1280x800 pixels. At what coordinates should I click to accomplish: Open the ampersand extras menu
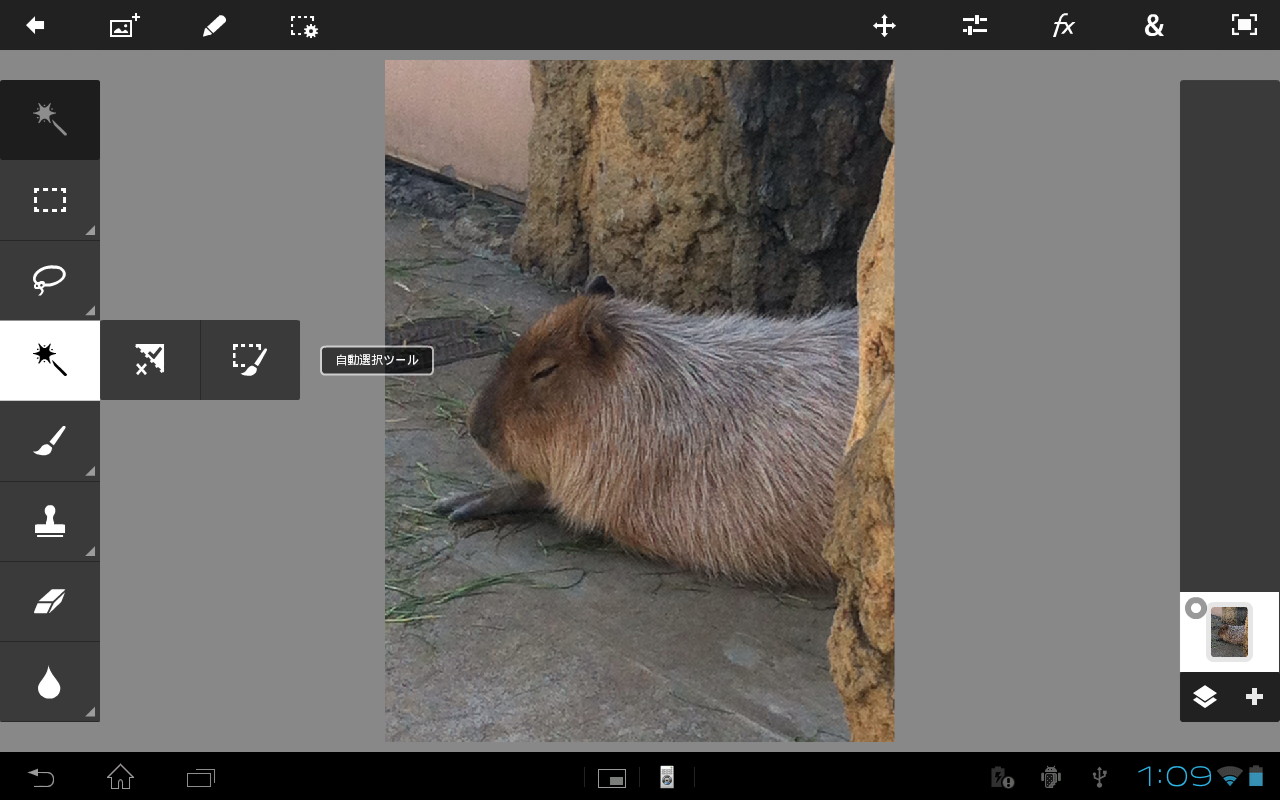point(1154,26)
